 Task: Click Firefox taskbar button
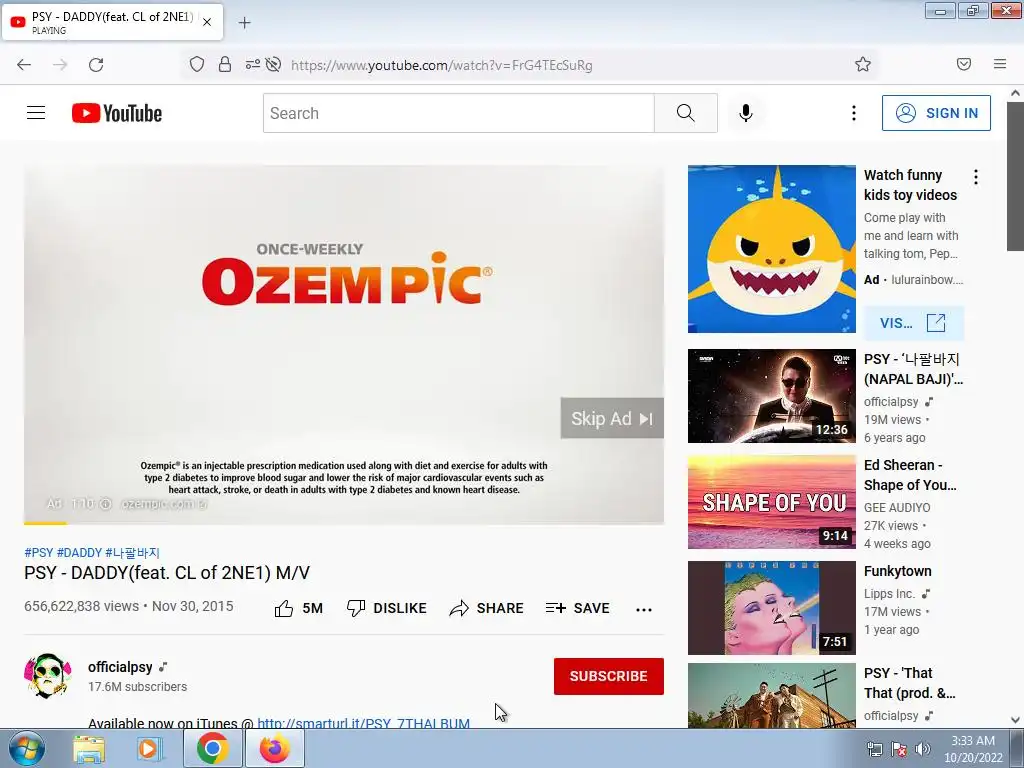274,748
